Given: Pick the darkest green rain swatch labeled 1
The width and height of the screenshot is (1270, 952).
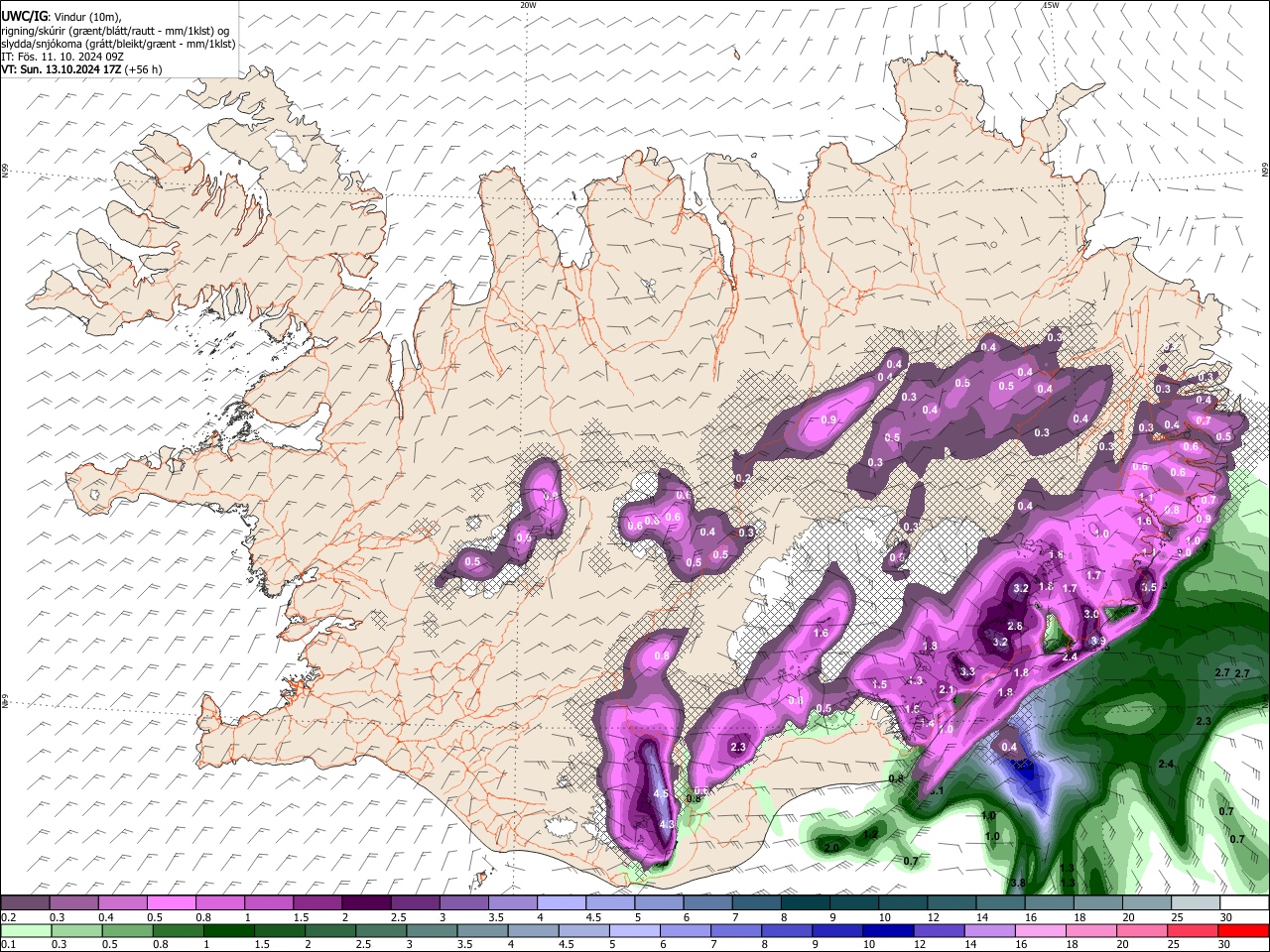Looking at the screenshot, I should pos(228,930).
